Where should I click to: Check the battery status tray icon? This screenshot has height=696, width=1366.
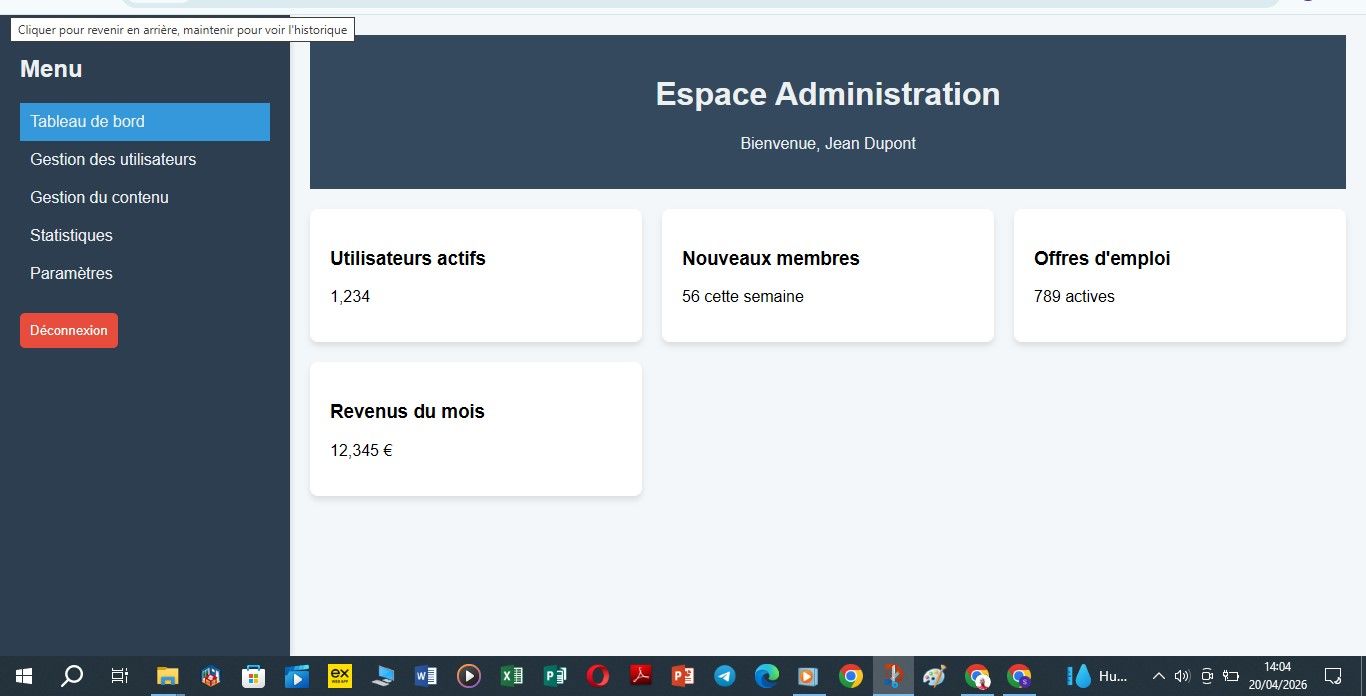click(1231, 676)
